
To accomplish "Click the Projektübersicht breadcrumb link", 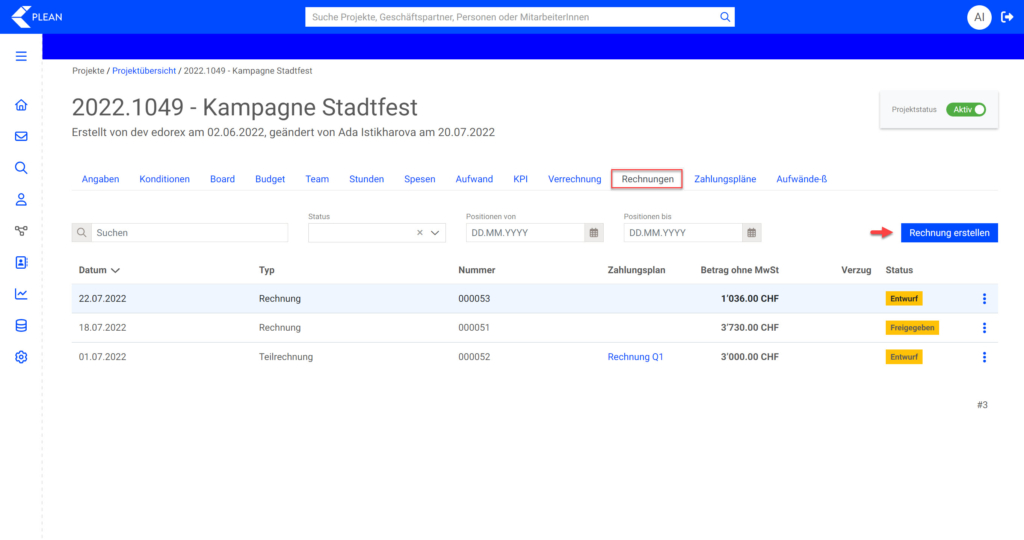I will coord(143,71).
